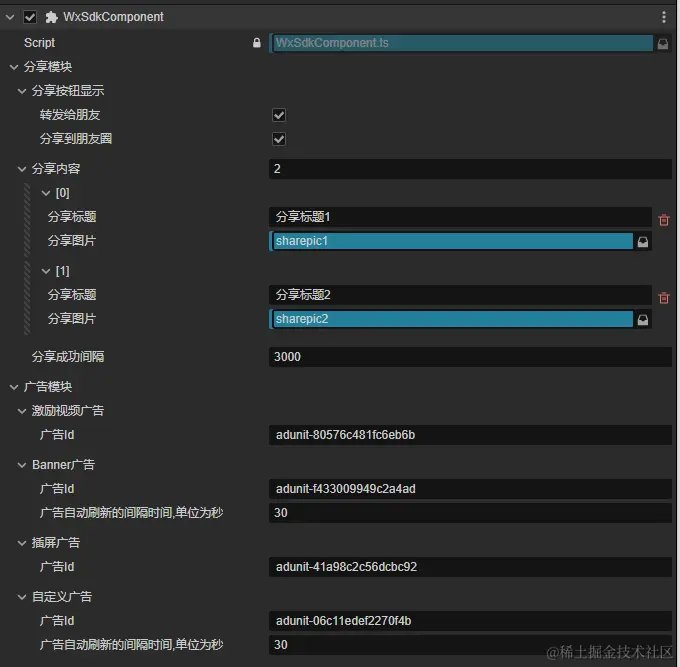Edit the Banner广告 refresh interval field
The image size is (680, 667).
tap(470, 513)
